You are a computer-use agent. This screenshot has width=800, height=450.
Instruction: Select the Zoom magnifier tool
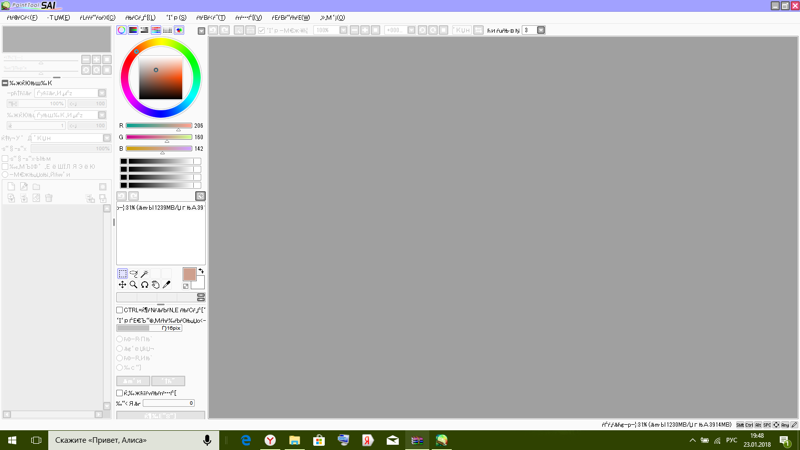[134, 285]
